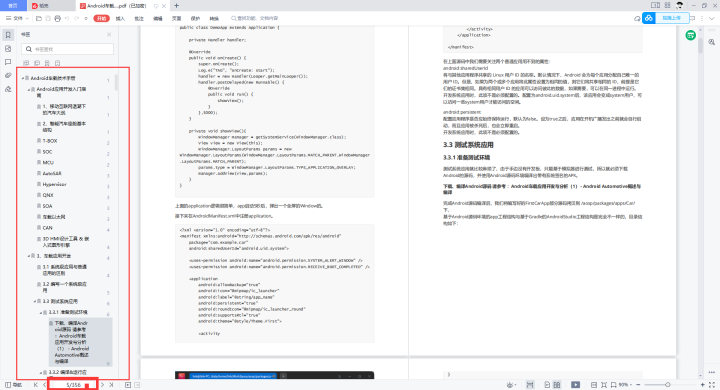Click the undo arrow icon
Viewport: 720px width, 390px height.
[67, 18]
